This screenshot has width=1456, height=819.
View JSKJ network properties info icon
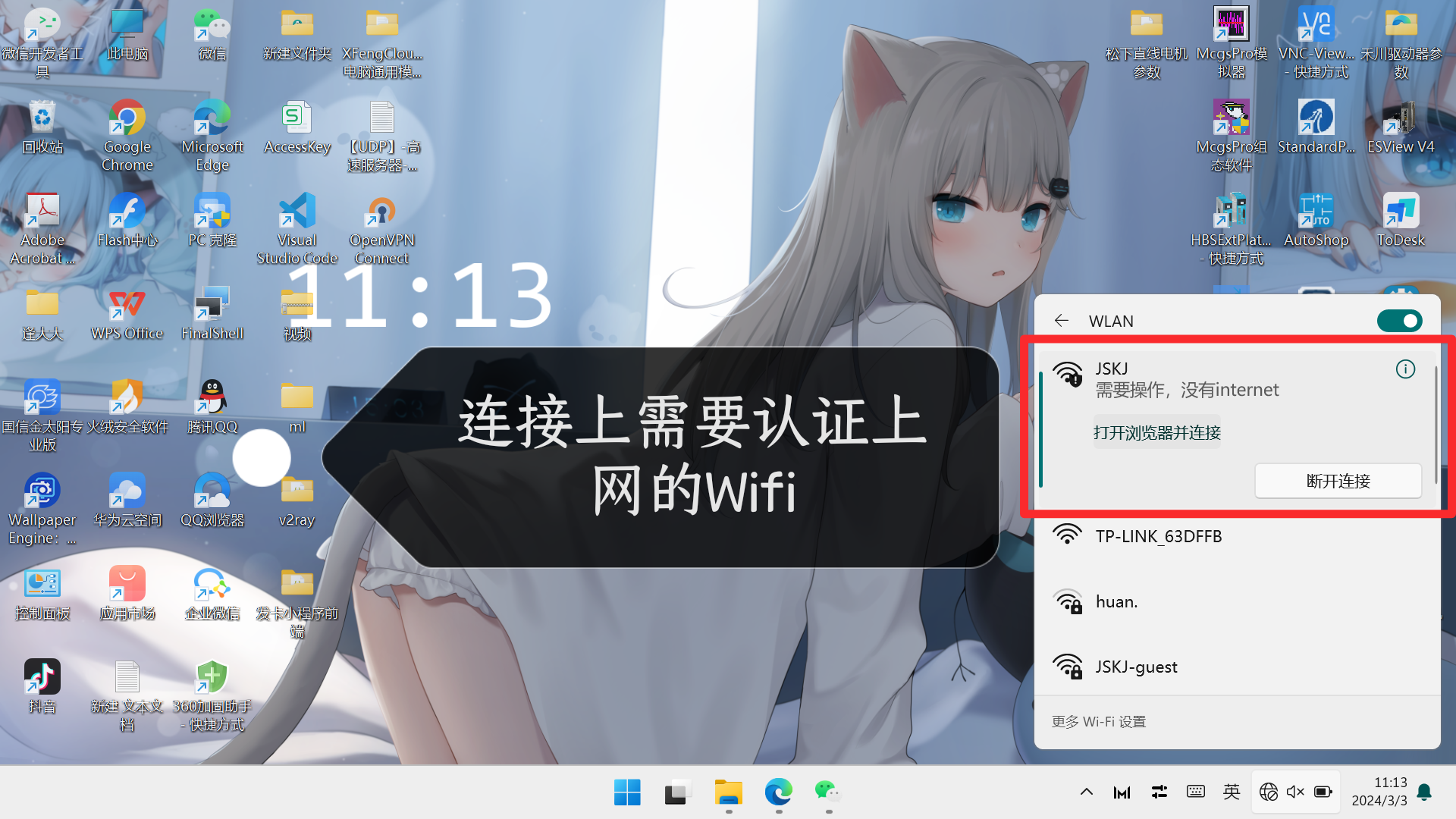tap(1405, 369)
